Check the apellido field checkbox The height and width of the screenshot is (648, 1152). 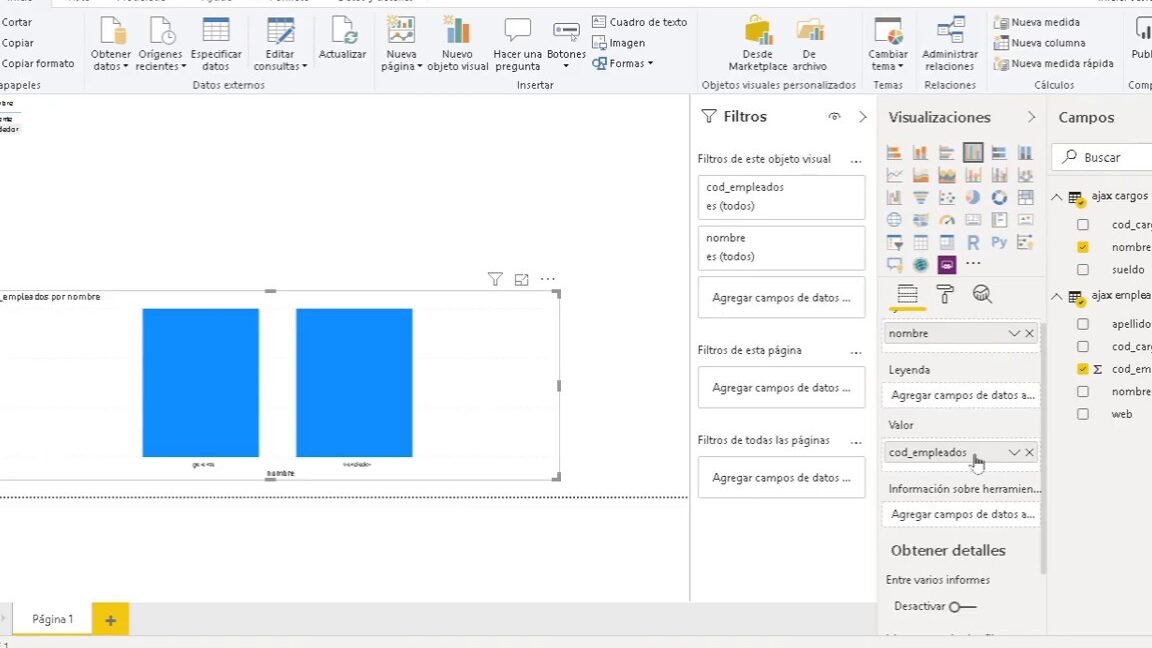tap(1083, 323)
